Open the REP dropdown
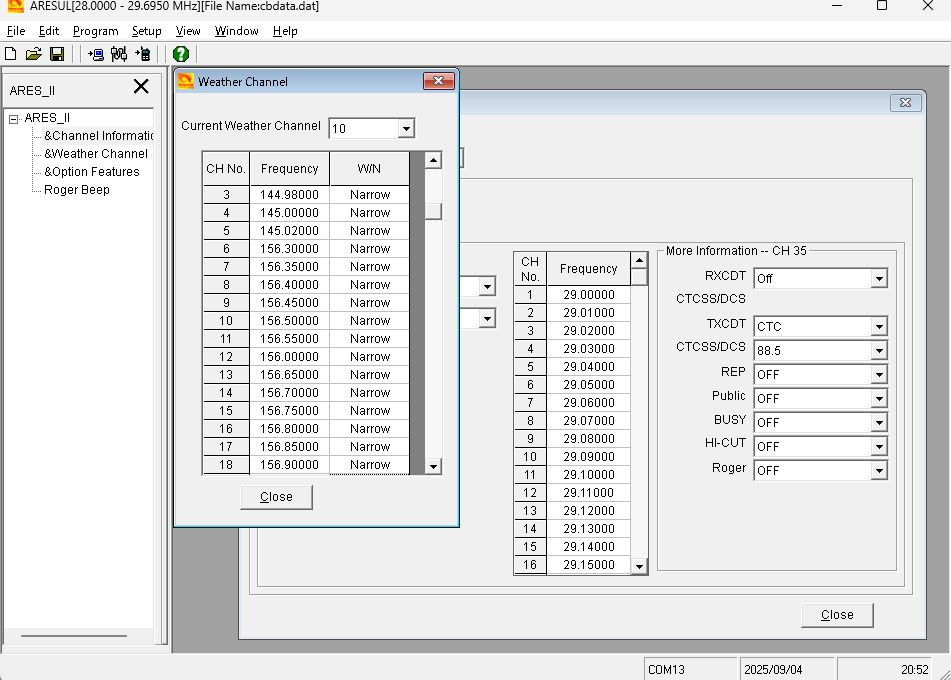 coord(879,375)
